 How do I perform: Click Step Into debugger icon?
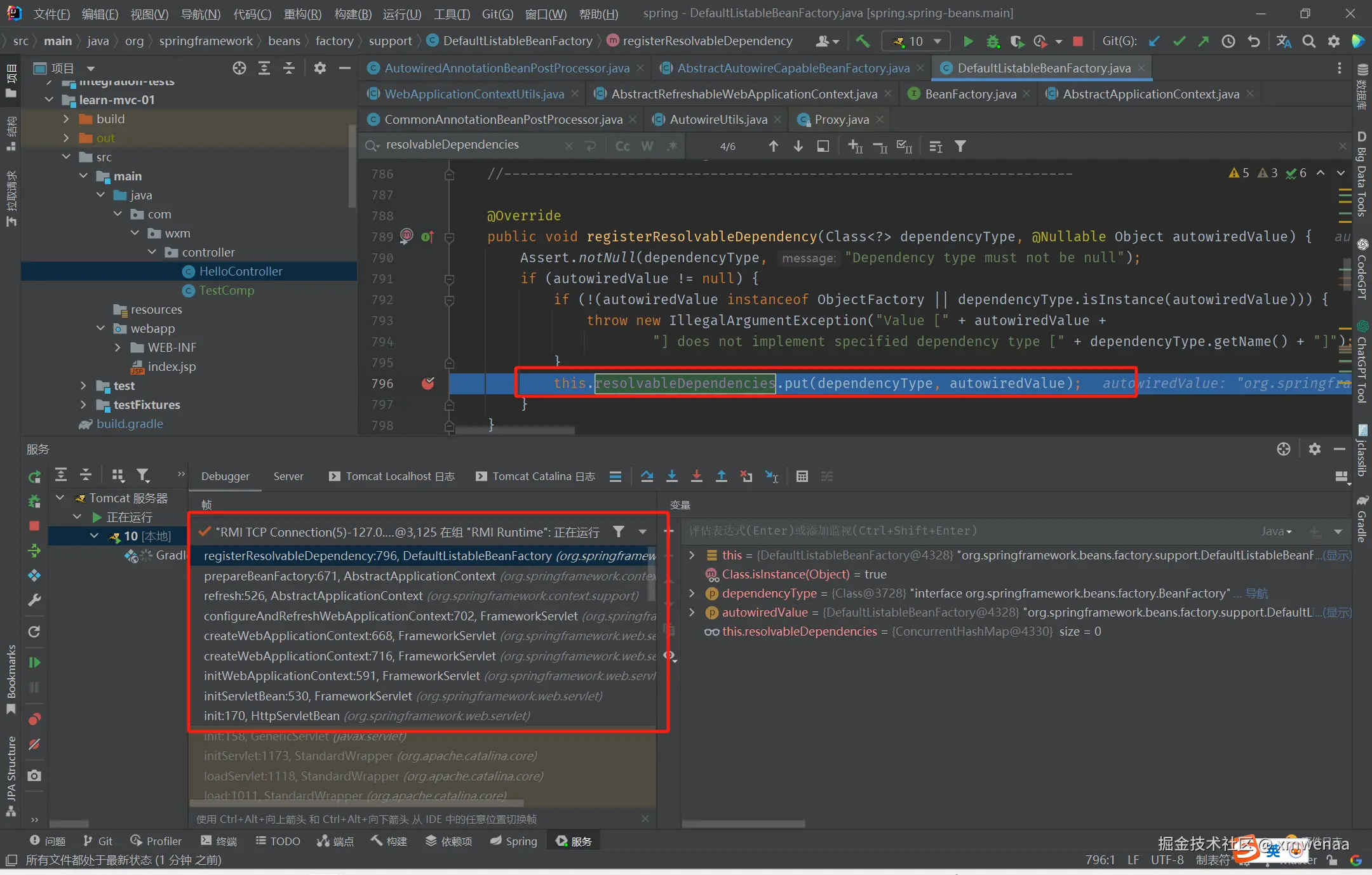671,476
